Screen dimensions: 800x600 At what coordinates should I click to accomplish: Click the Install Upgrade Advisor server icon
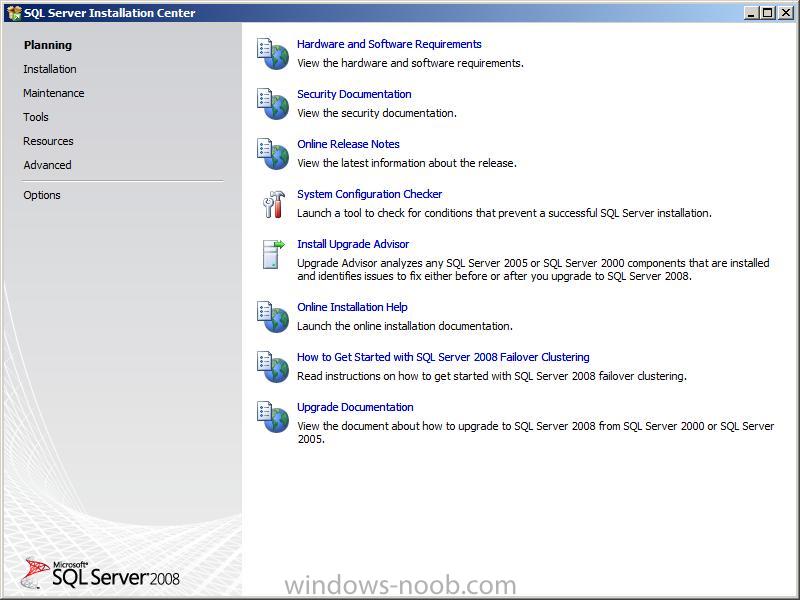(273, 254)
